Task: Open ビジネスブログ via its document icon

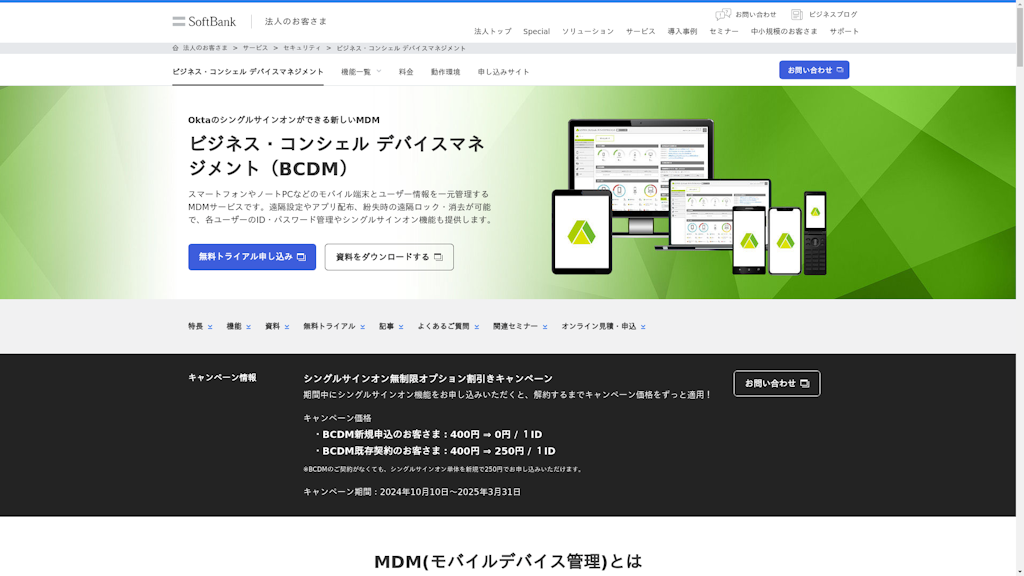Action: pos(795,13)
